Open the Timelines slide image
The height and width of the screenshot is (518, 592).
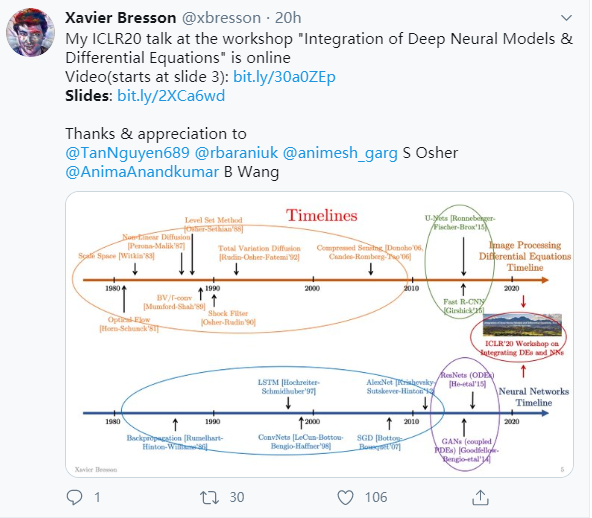point(319,334)
